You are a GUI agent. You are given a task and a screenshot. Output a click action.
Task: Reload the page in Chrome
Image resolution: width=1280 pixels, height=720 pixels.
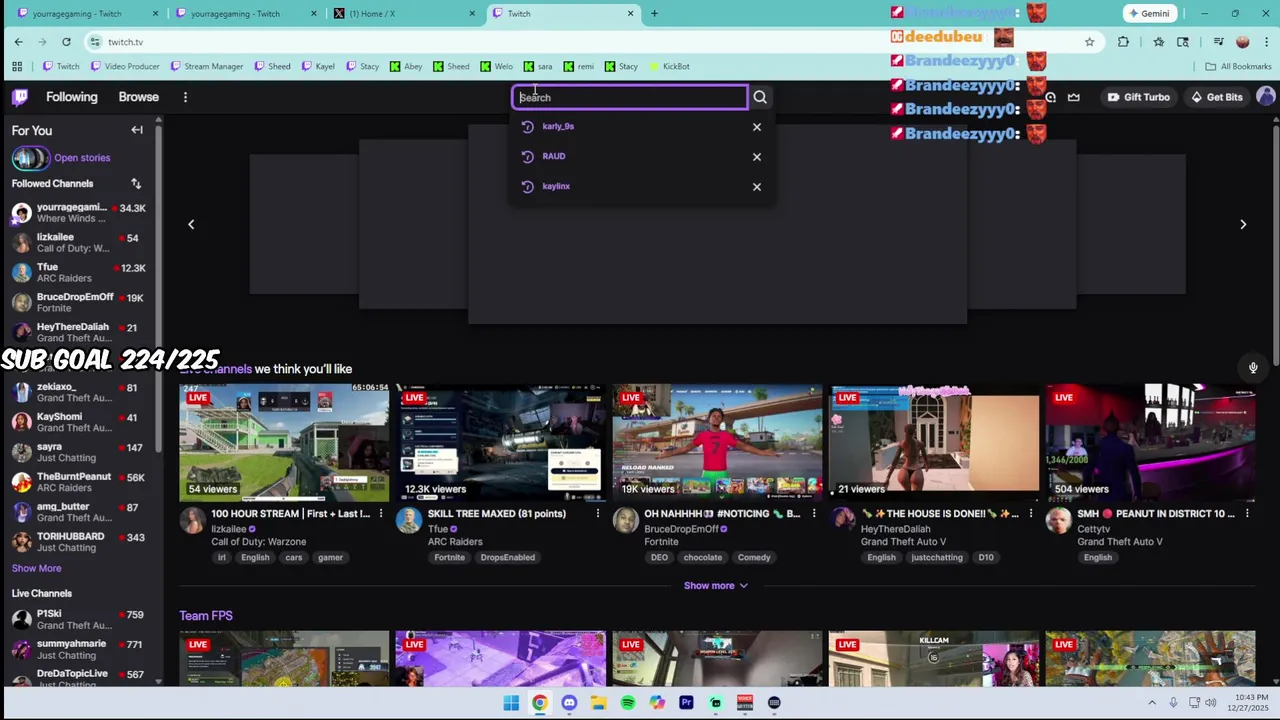tap(66, 42)
